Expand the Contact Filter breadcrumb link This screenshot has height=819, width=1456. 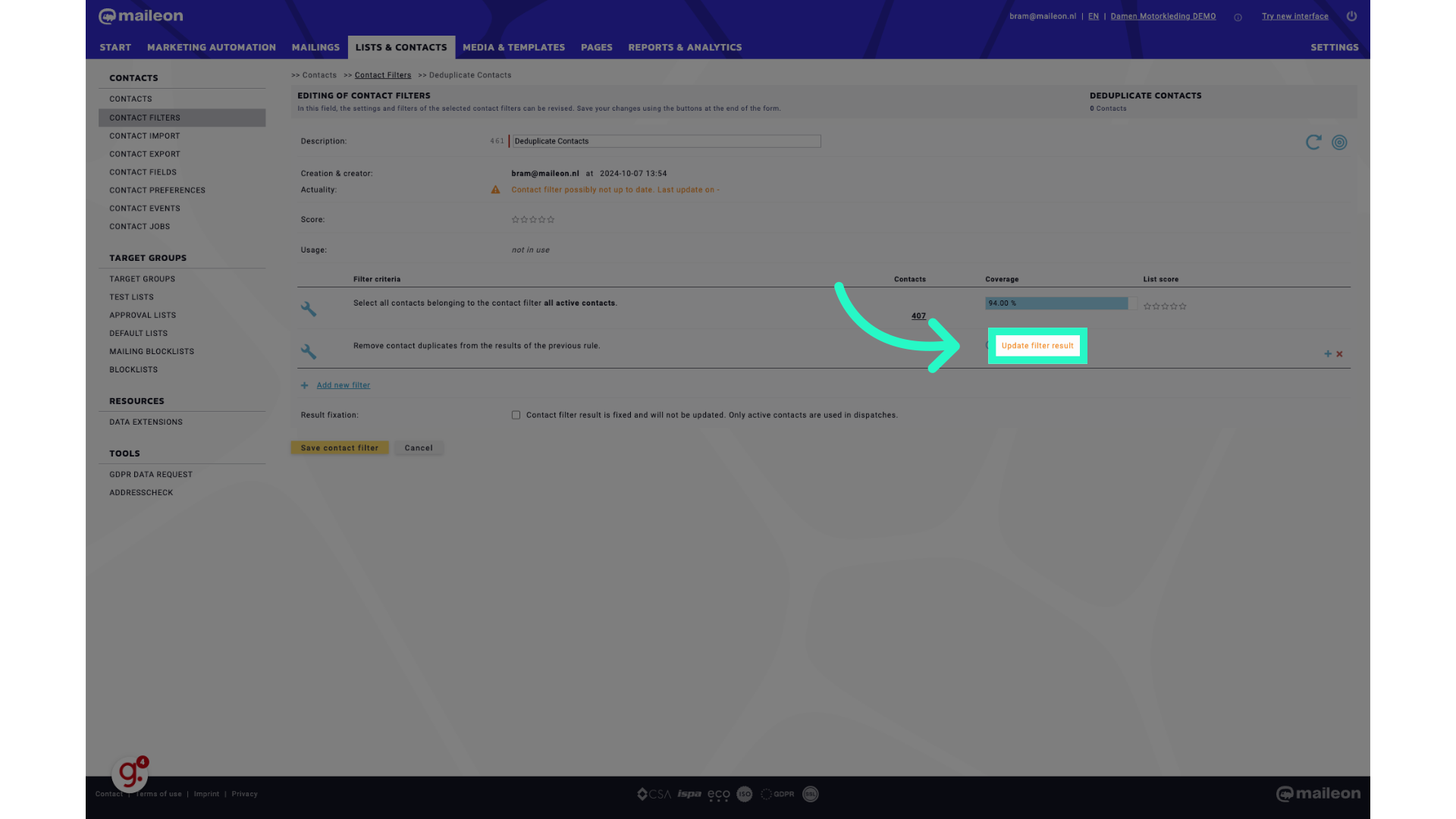383,74
